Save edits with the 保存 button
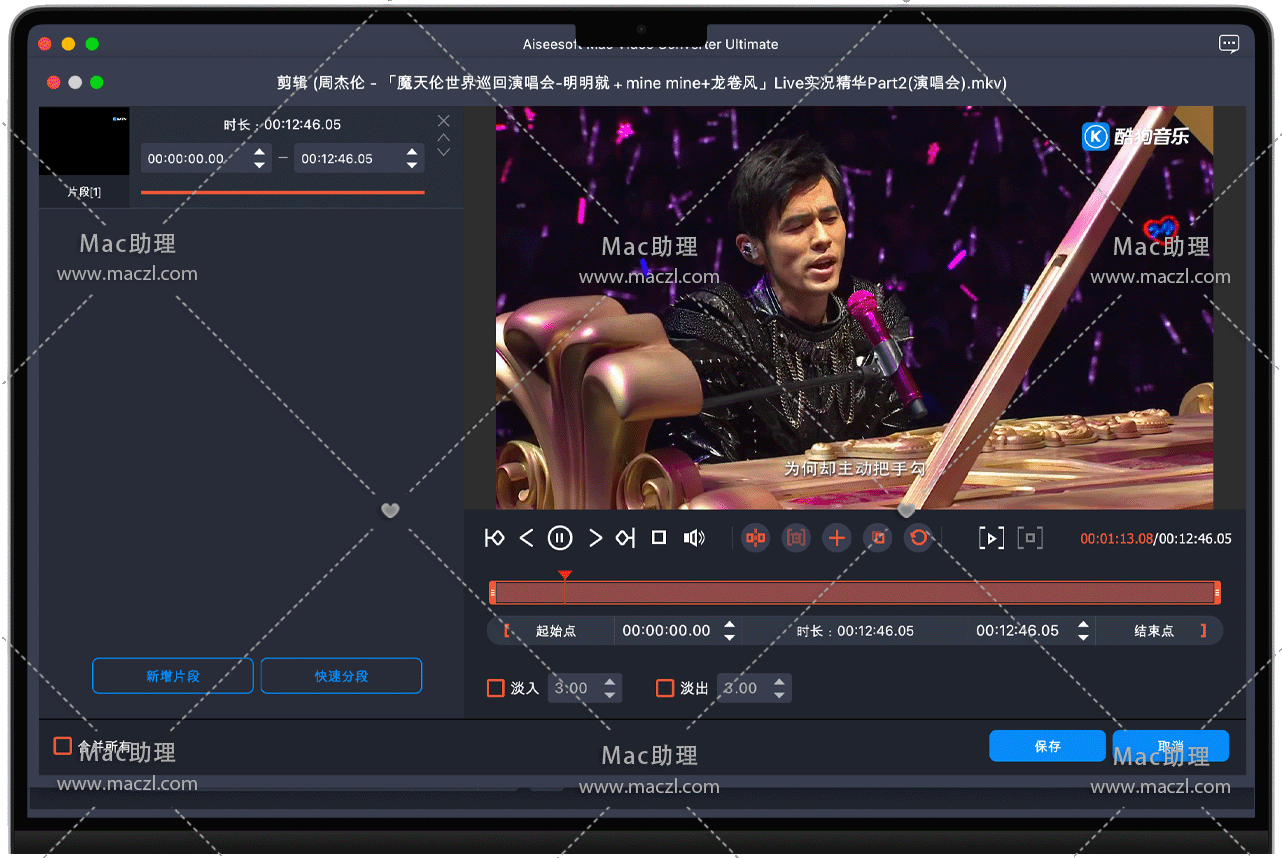This screenshot has width=1282, height=858. pos(1047,746)
